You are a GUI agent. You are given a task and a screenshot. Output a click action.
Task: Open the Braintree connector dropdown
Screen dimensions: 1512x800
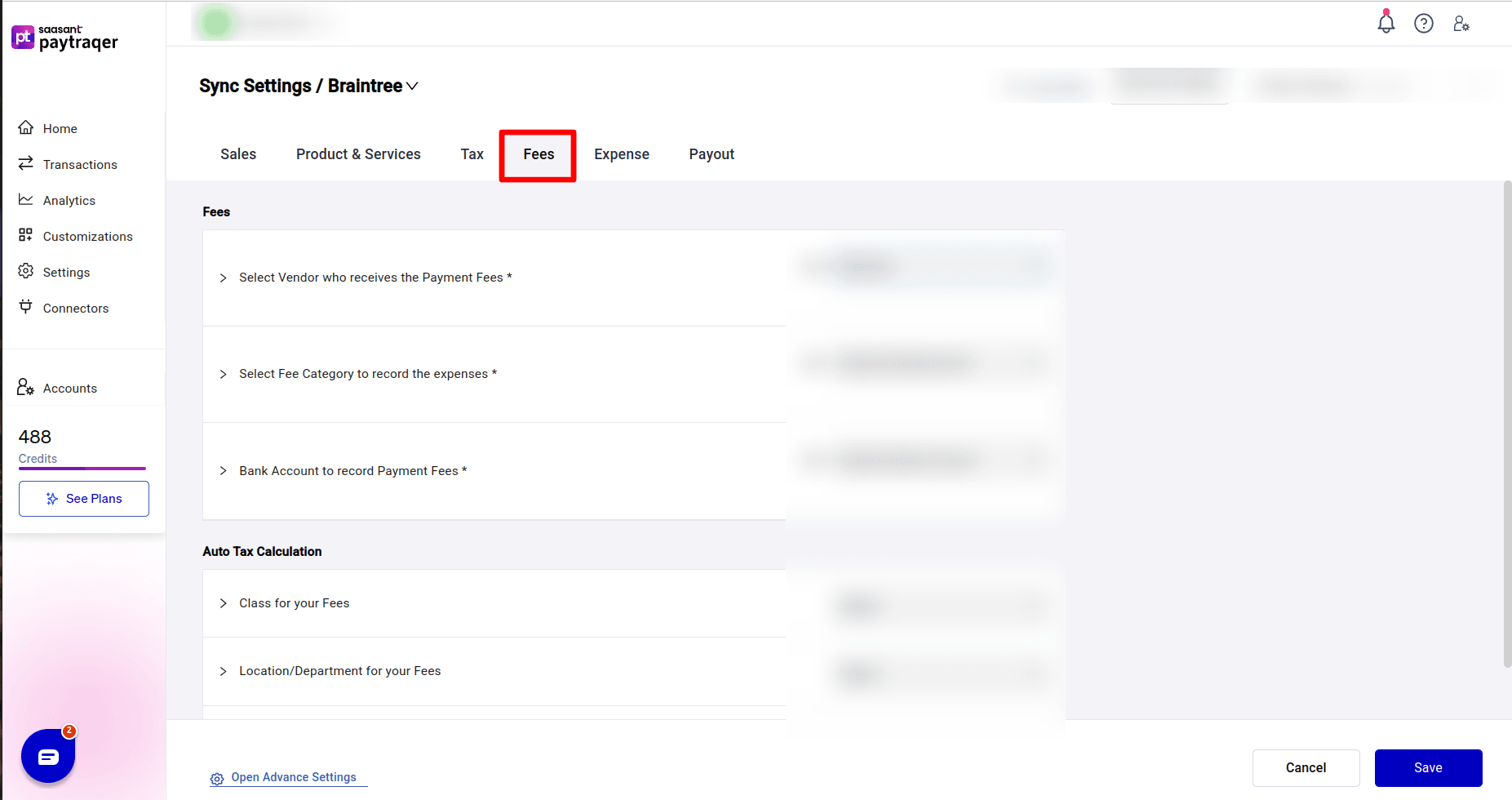tap(413, 86)
